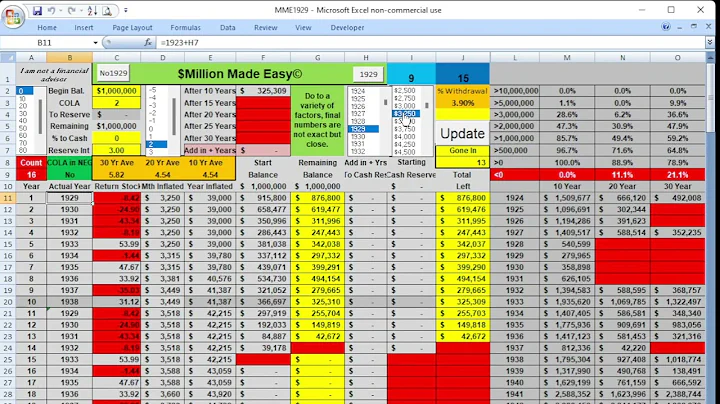Viewport: 720px width, 404px height.
Task: Click the % Withdrawal value 3.90%
Action: point(462,103)
